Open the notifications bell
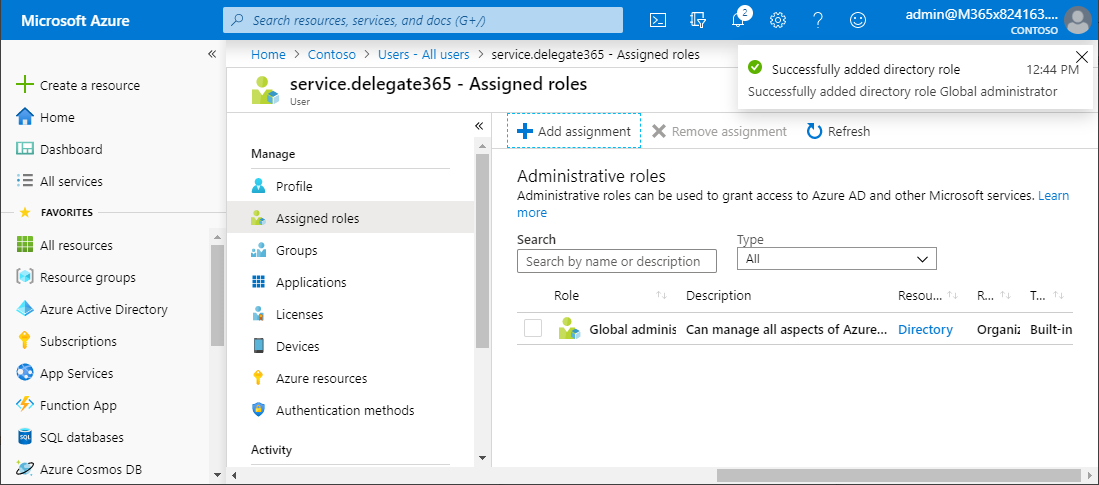This screenshot has height=485, width=1099. point(739,20)
